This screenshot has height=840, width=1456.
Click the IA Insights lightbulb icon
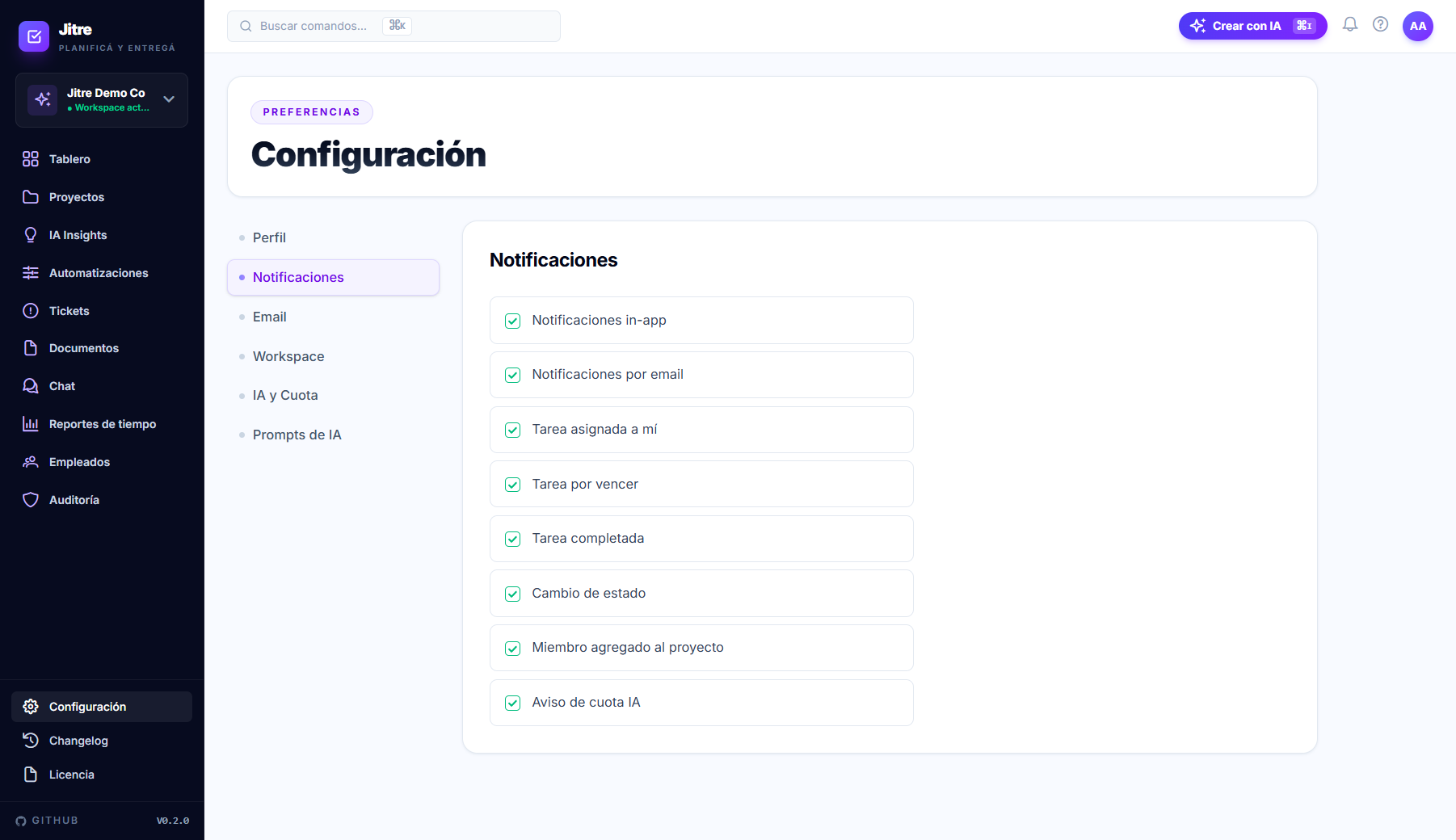point(31,235)
